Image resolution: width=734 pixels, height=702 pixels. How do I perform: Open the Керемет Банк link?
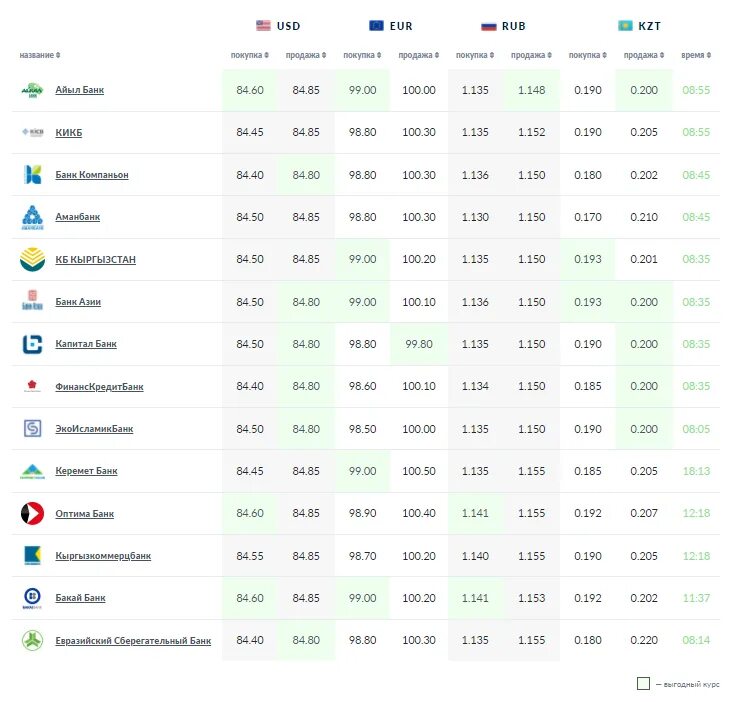(x=86, y=471)
